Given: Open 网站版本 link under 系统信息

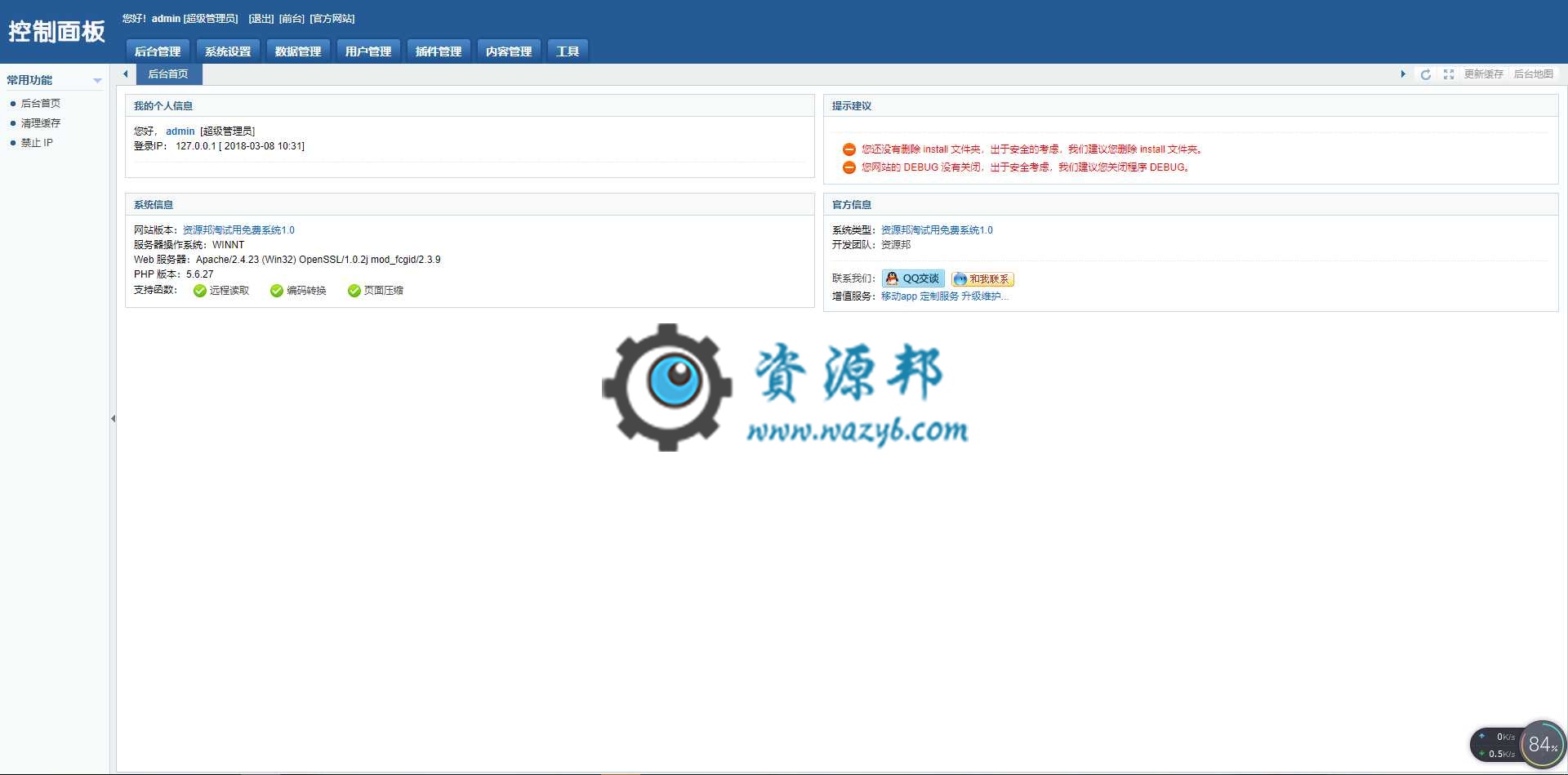Looking at the screenshot, I should [238, 230].
